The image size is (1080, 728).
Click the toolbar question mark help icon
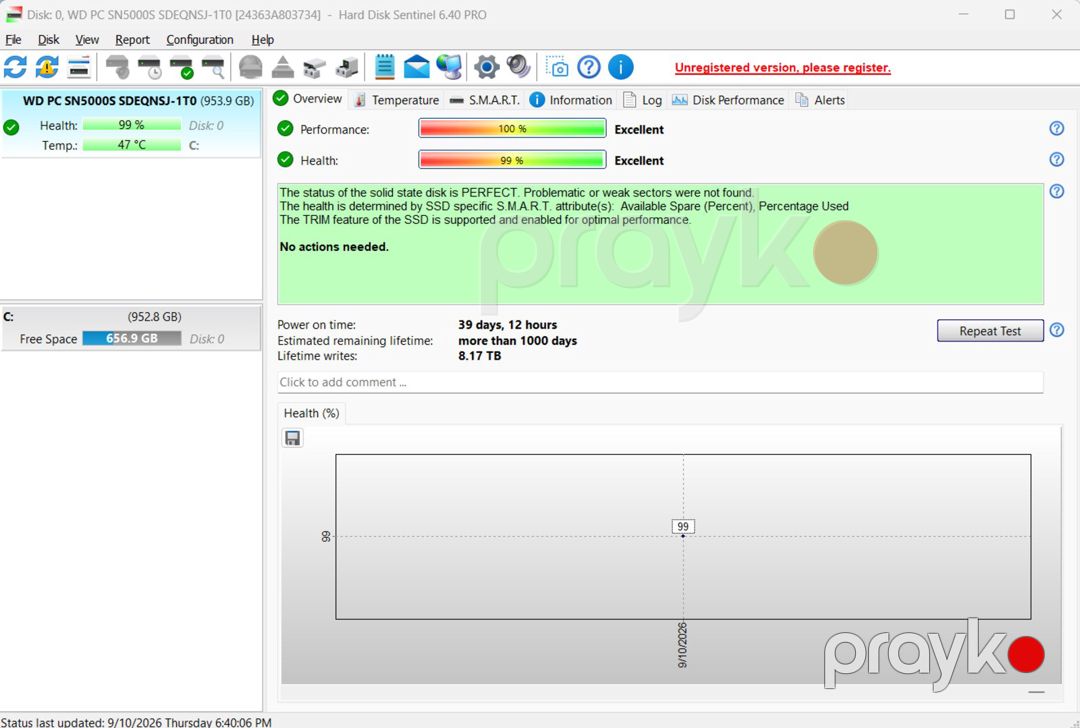(x=589, y=67)
